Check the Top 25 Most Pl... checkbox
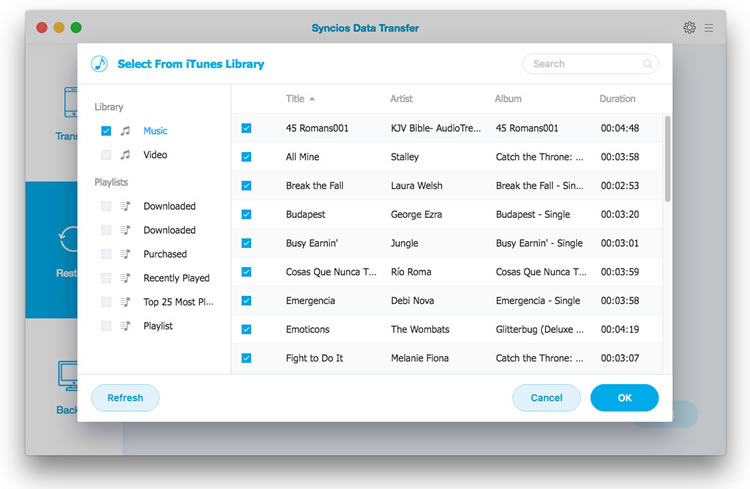The width and height of the screenshot is (750, 489). (x=106, y=302)
